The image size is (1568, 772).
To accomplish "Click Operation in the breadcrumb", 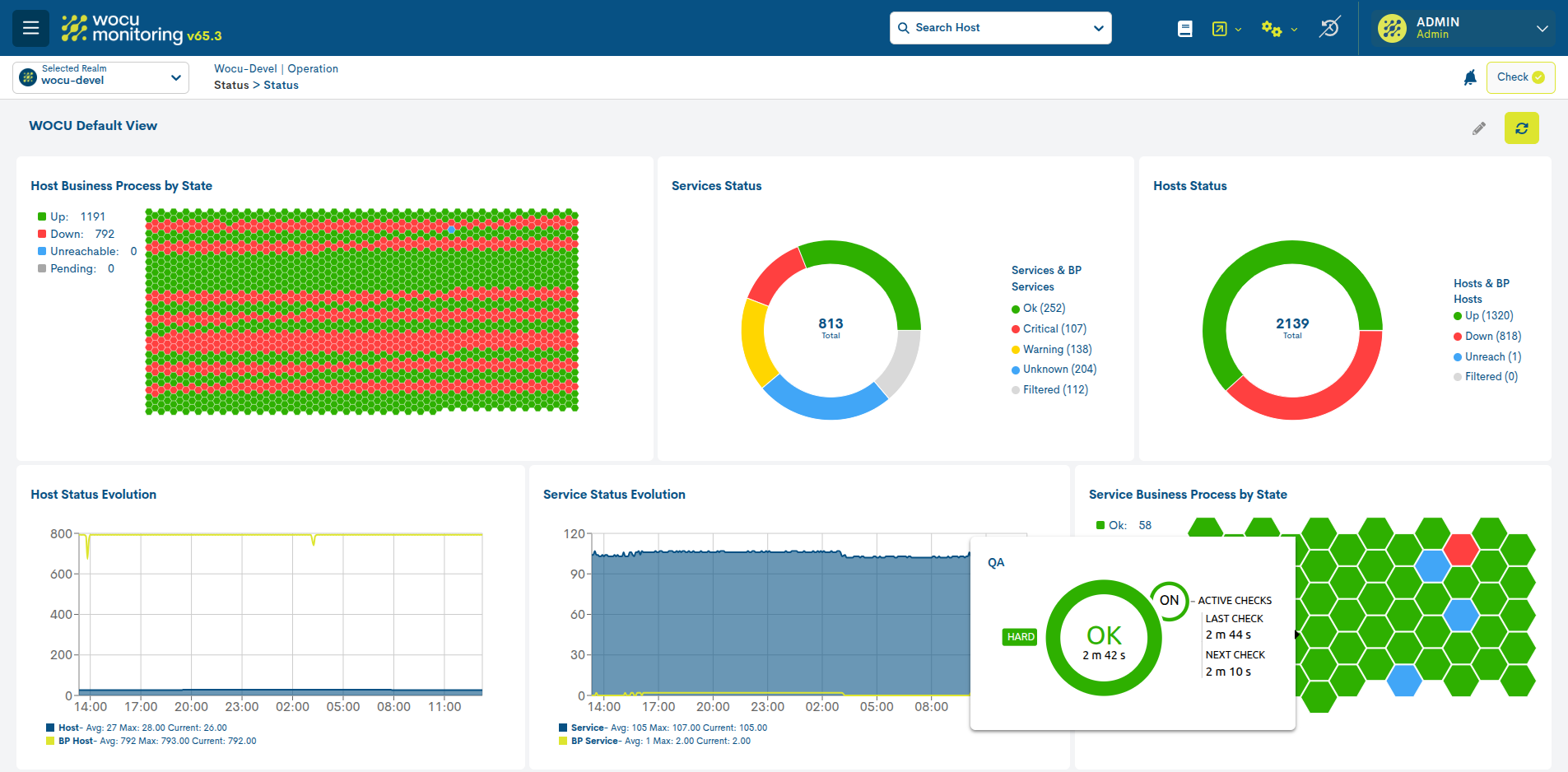I will [313, 69].
